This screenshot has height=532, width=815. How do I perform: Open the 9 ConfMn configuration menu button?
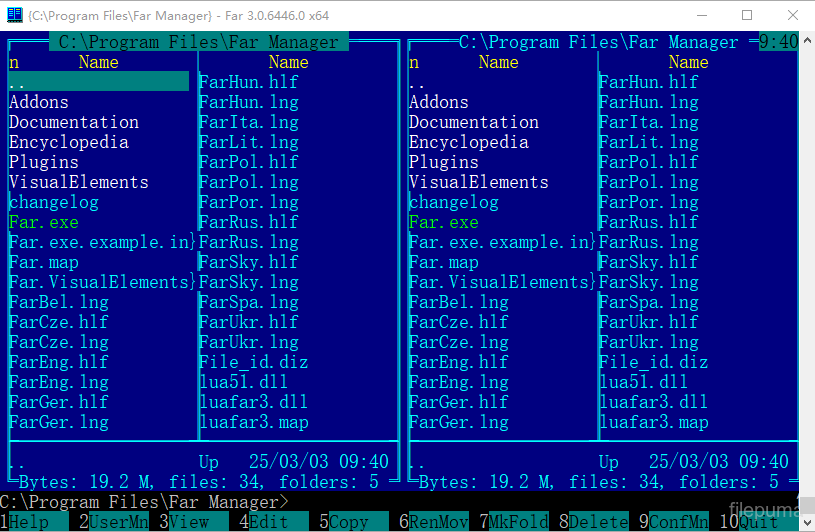tap(679, 522)
